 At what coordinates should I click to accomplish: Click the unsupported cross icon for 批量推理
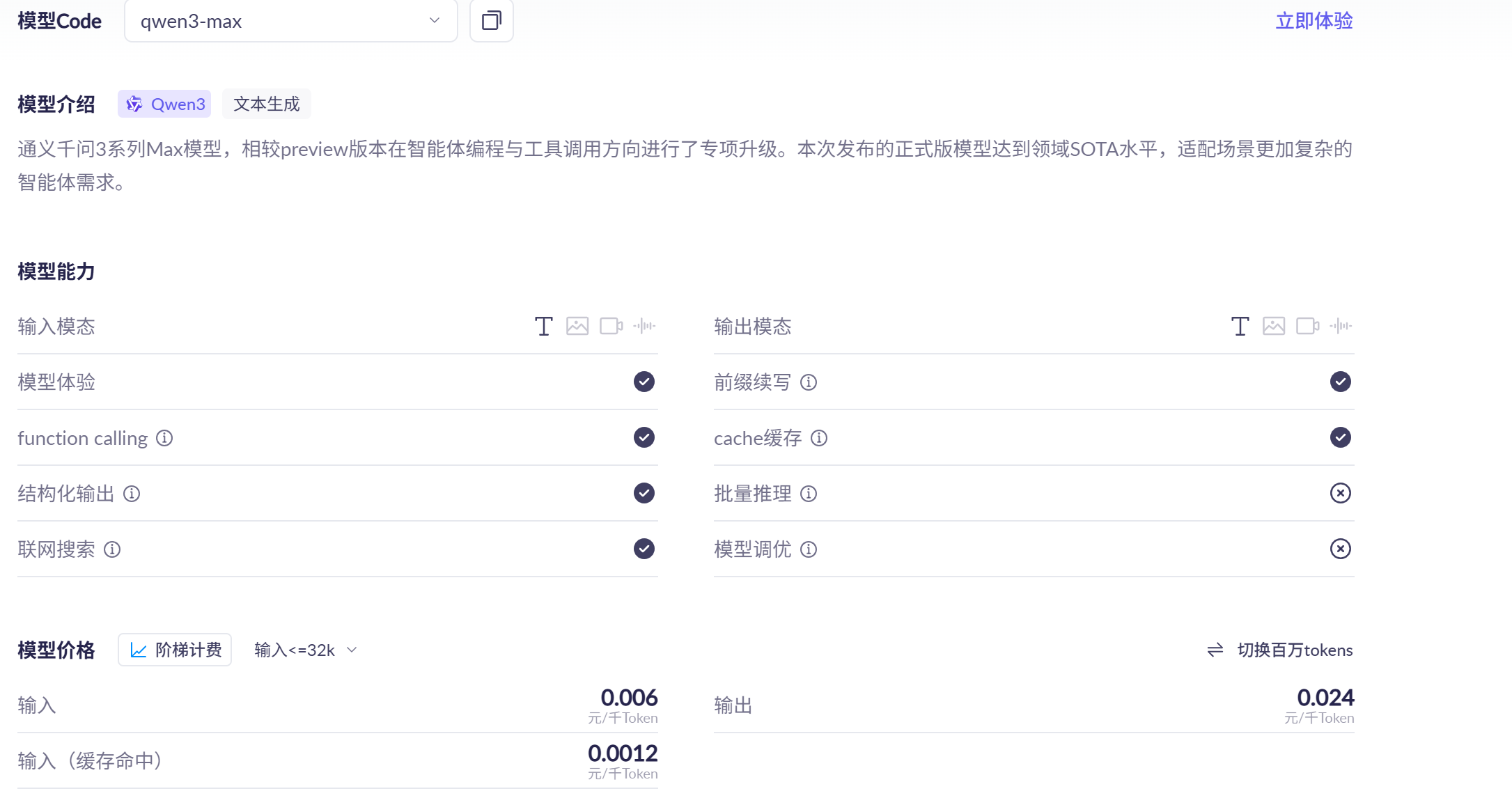(x=1341, y=493)
